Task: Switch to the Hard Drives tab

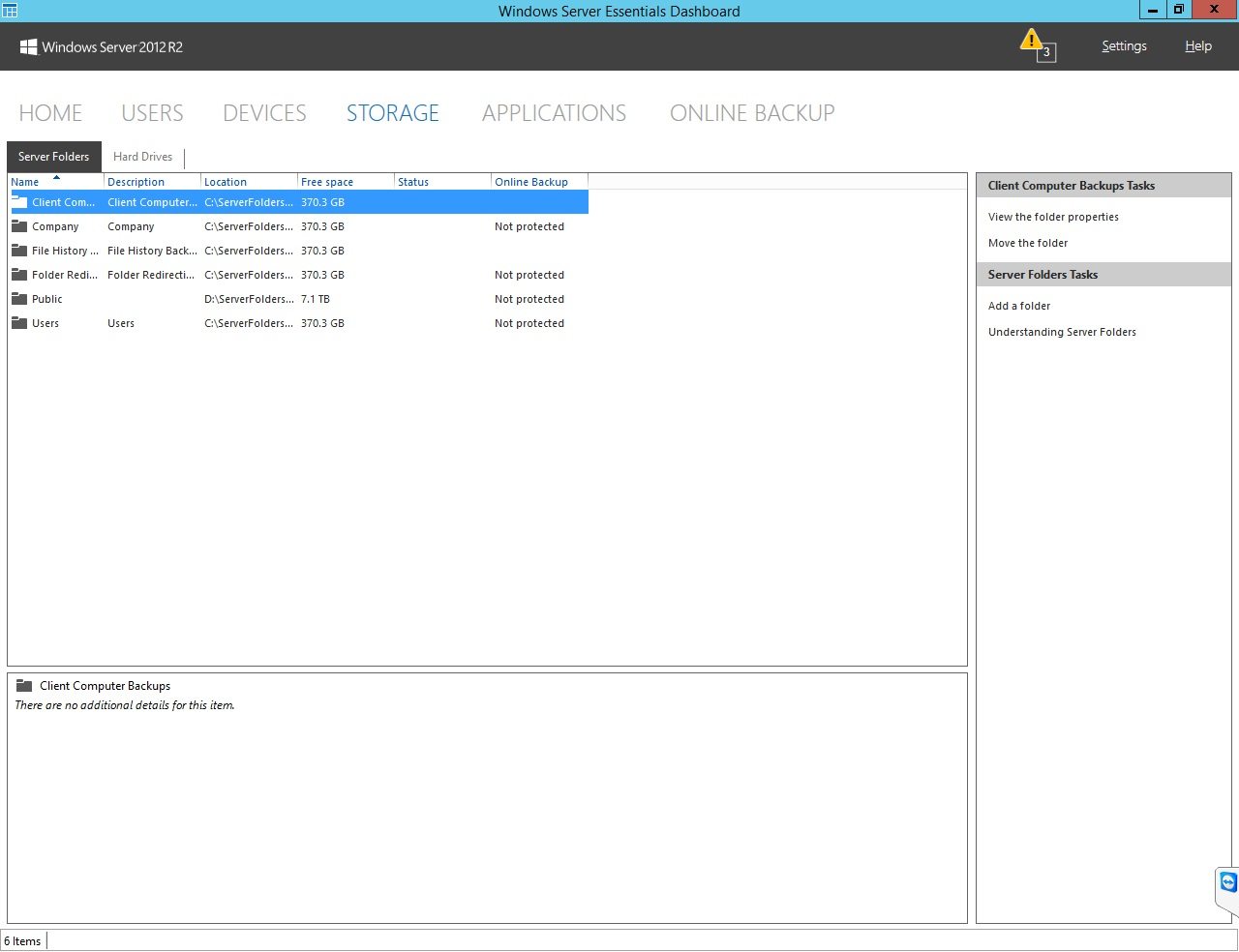Action: pos(143,157)
